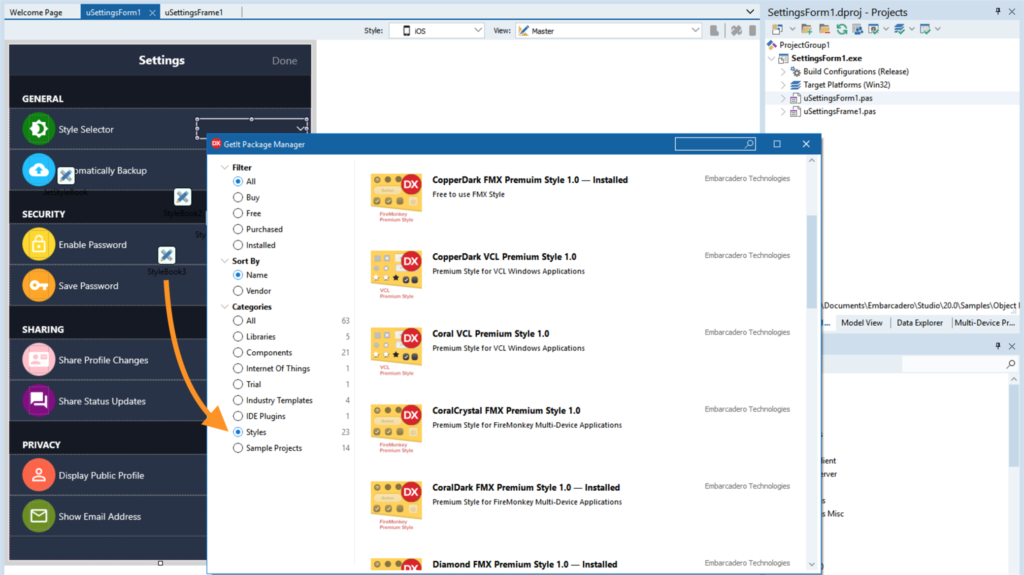Viewport: 1024px width, 575px height.
Task: Click the yellow Enable Password lock icon
Action: (x=39, y=244)
